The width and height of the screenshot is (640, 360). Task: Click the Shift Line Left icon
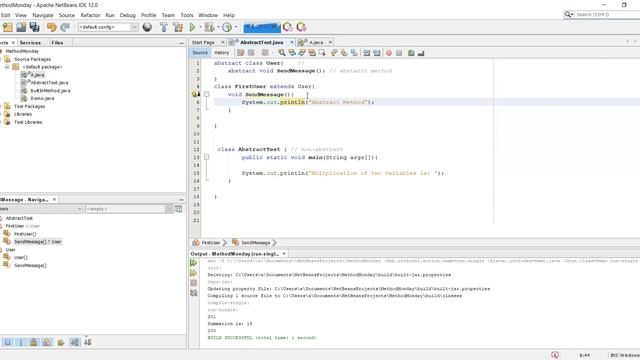tap(367, 53)
